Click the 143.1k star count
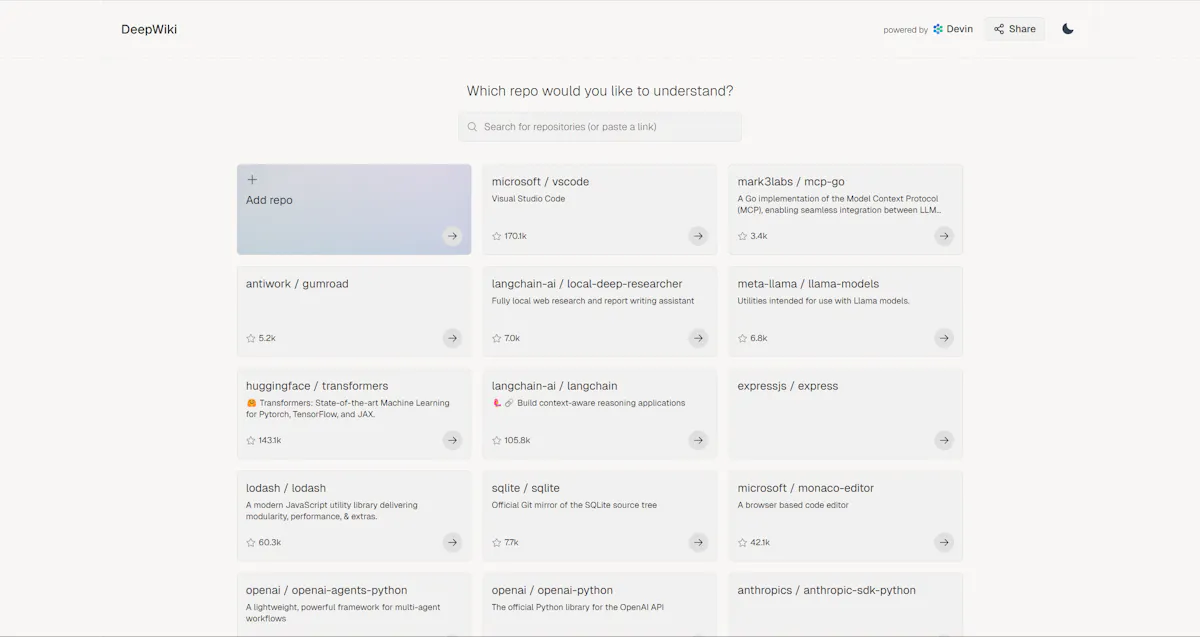Screen dimensions: 1200x637 pyautogui.click(x=270, y=440)
